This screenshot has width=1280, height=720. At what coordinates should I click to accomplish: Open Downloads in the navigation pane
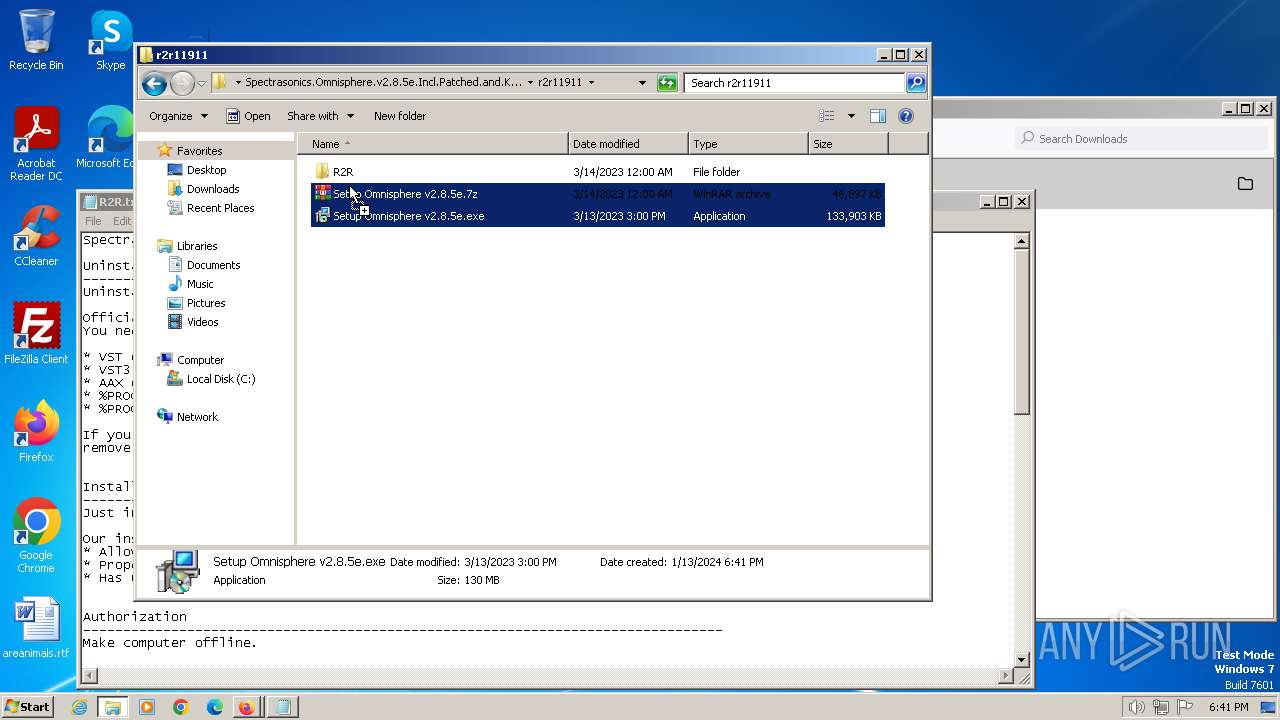(x=213, y=189)
